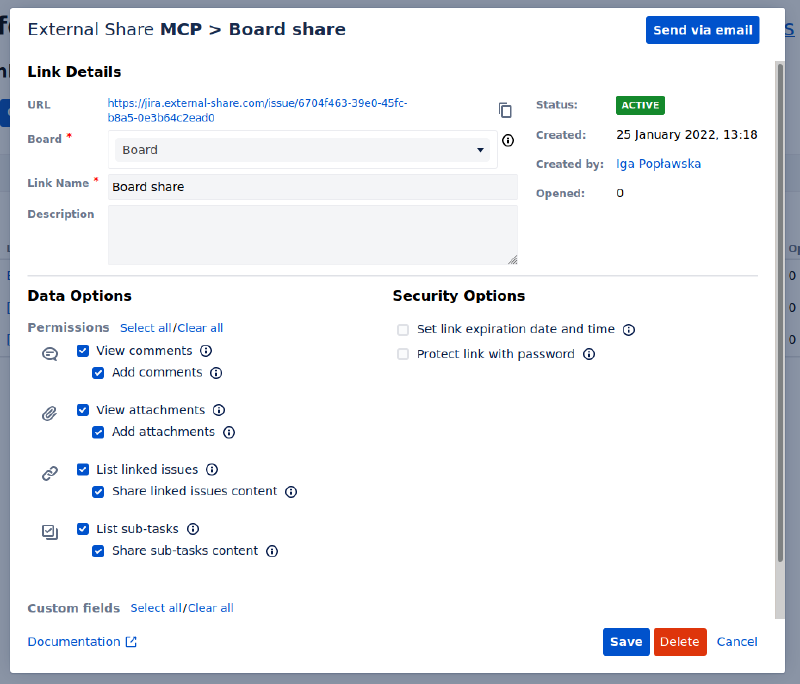
Task: Click Clear all link beside Permissions
Action: [200, 328]
